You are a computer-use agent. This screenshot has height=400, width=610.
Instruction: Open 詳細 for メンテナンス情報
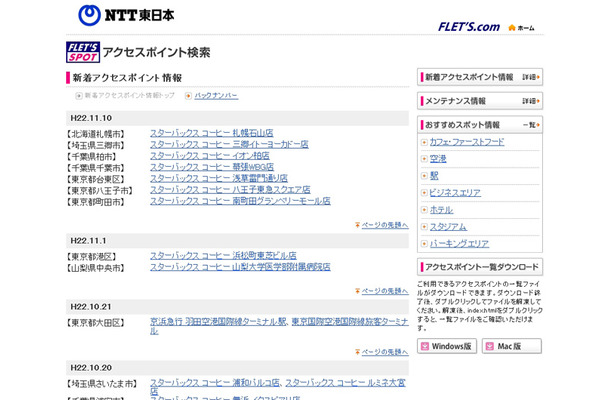[x=531, y=101]
